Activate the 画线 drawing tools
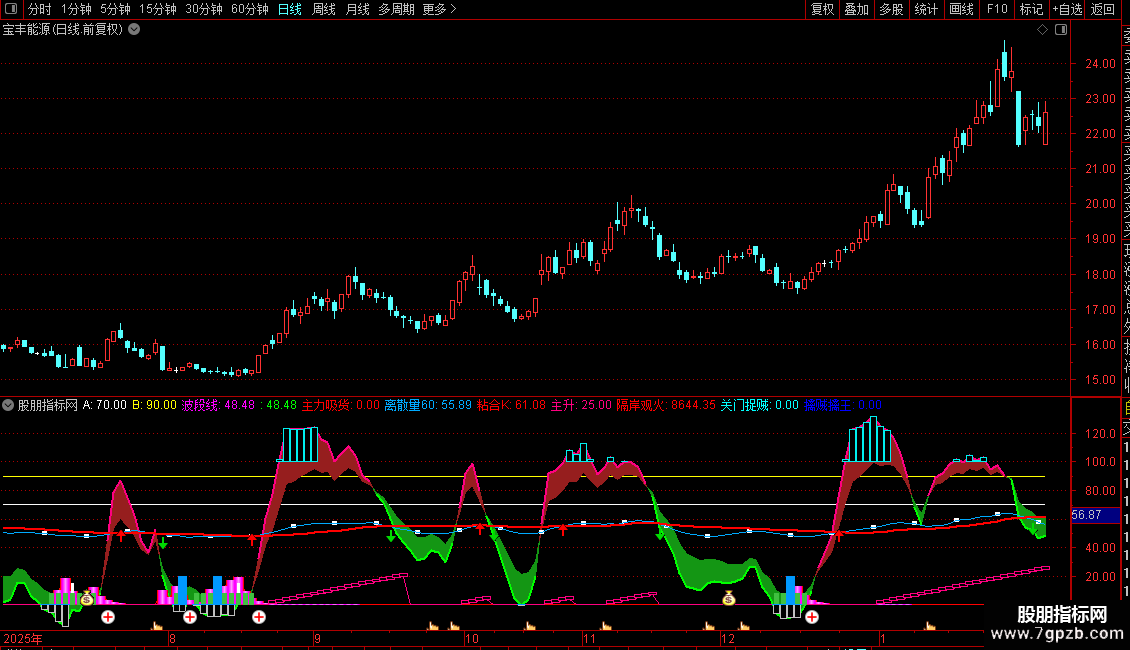 tap(961, 9)
